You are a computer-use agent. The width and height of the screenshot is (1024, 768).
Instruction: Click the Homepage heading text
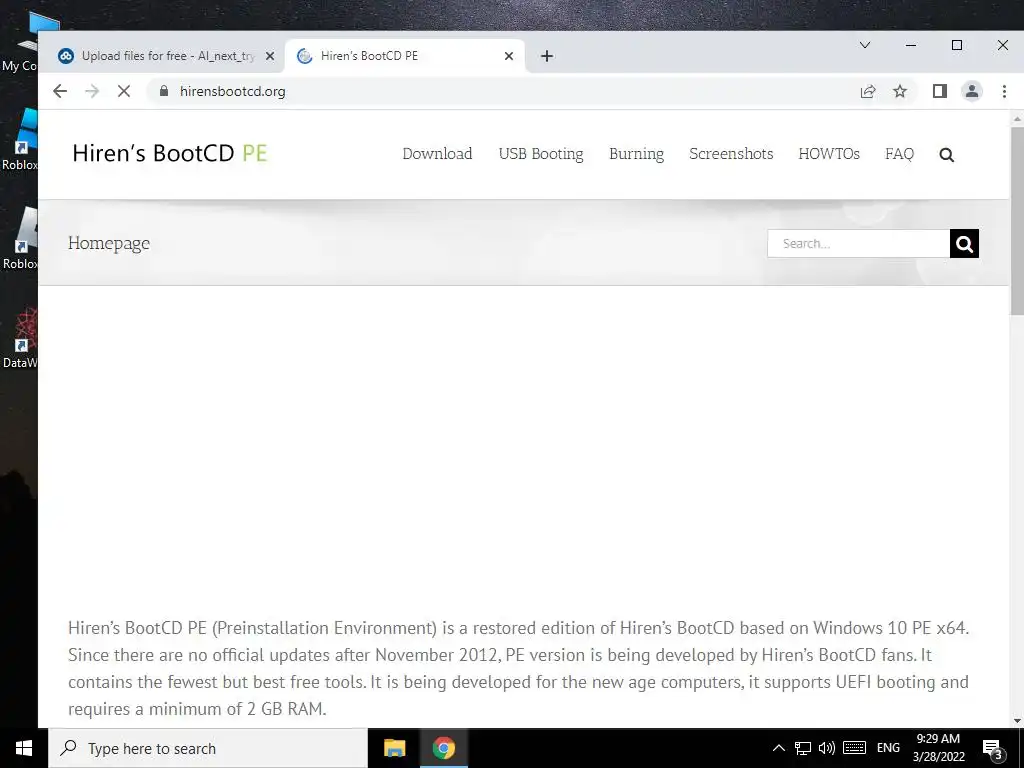click(x=109, y=243)
